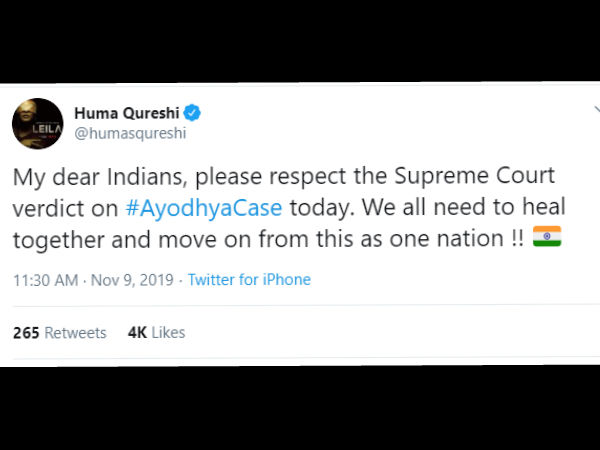Image resolution: width=600 pixels, height=450 pixels.
Task: View the 265 Retweets list
Action: tap(60, 333)
